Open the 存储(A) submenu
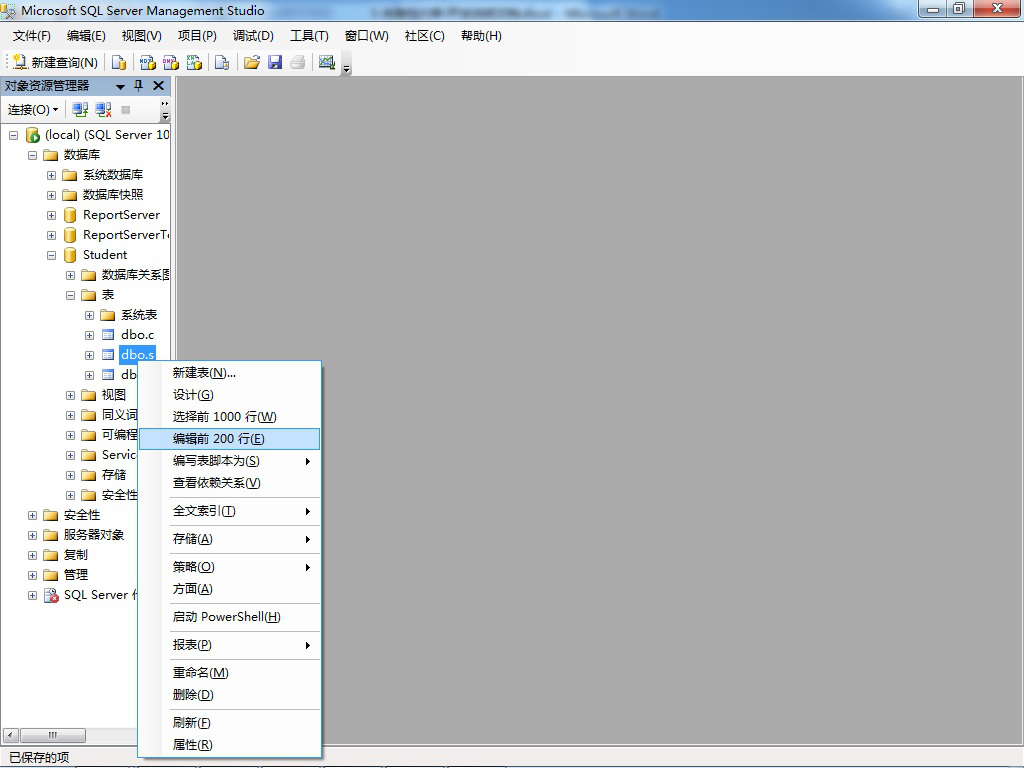The image size is (1024, 768). pyautogui.click(x=230, y=539)
